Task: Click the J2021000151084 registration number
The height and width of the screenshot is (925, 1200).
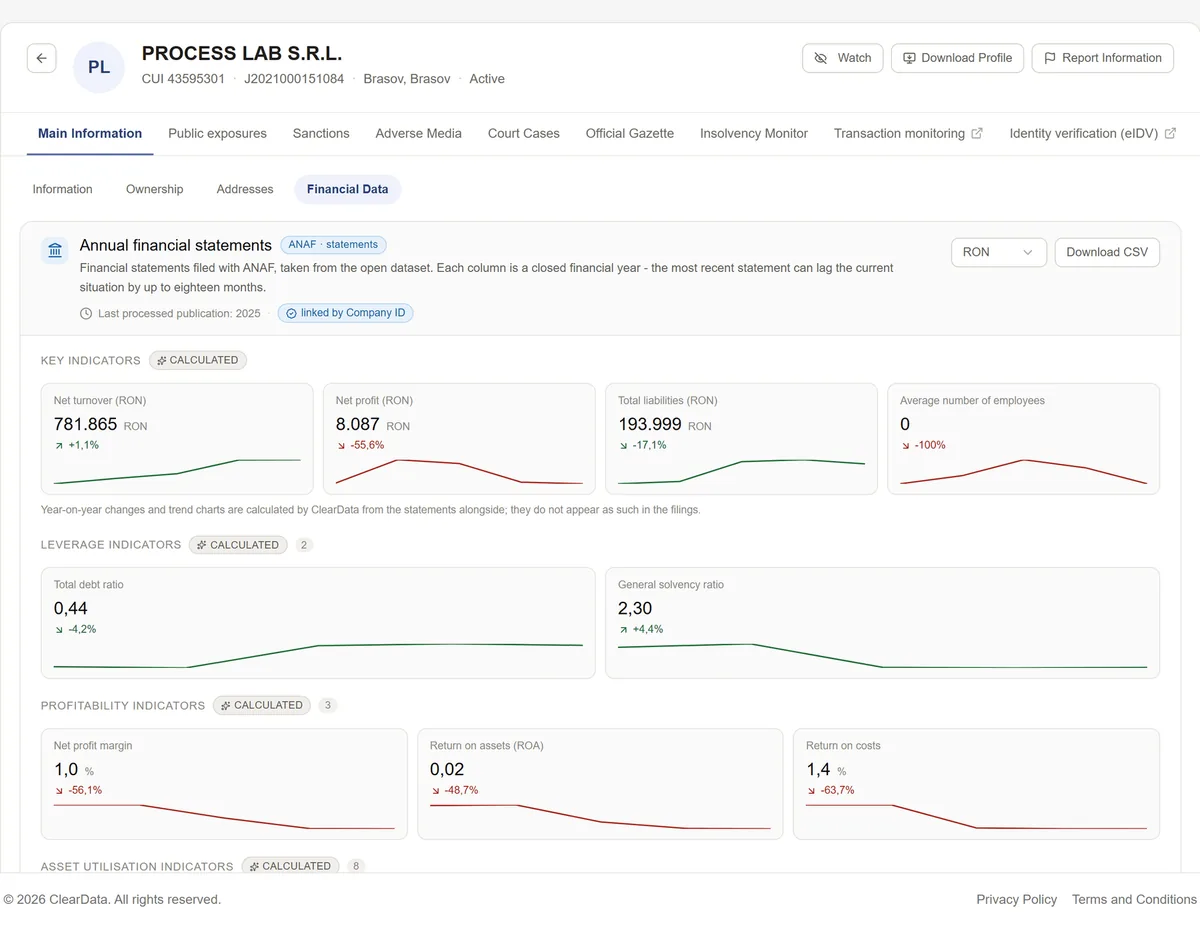Action: point(294,79)
